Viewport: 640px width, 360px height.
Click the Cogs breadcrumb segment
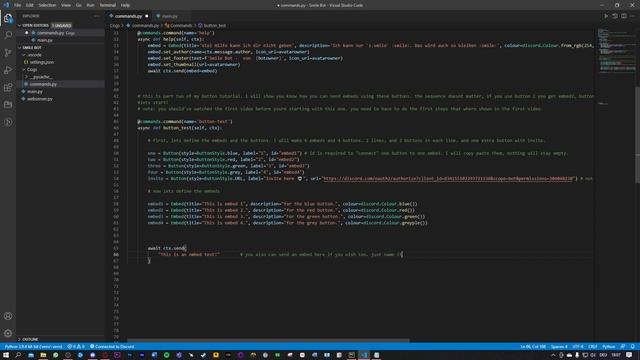(x=115, y=25)
